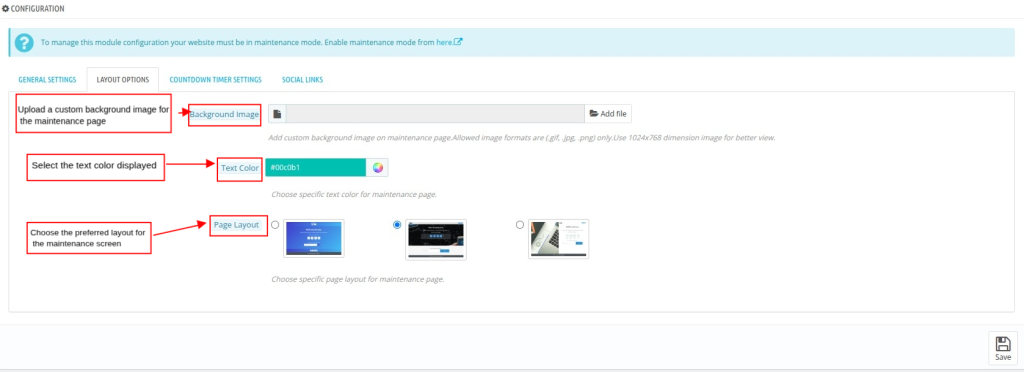Click the file icon beside background image field
Image resolution: width=1024 pixels, height=372 pixels.
tap(277, 114)
